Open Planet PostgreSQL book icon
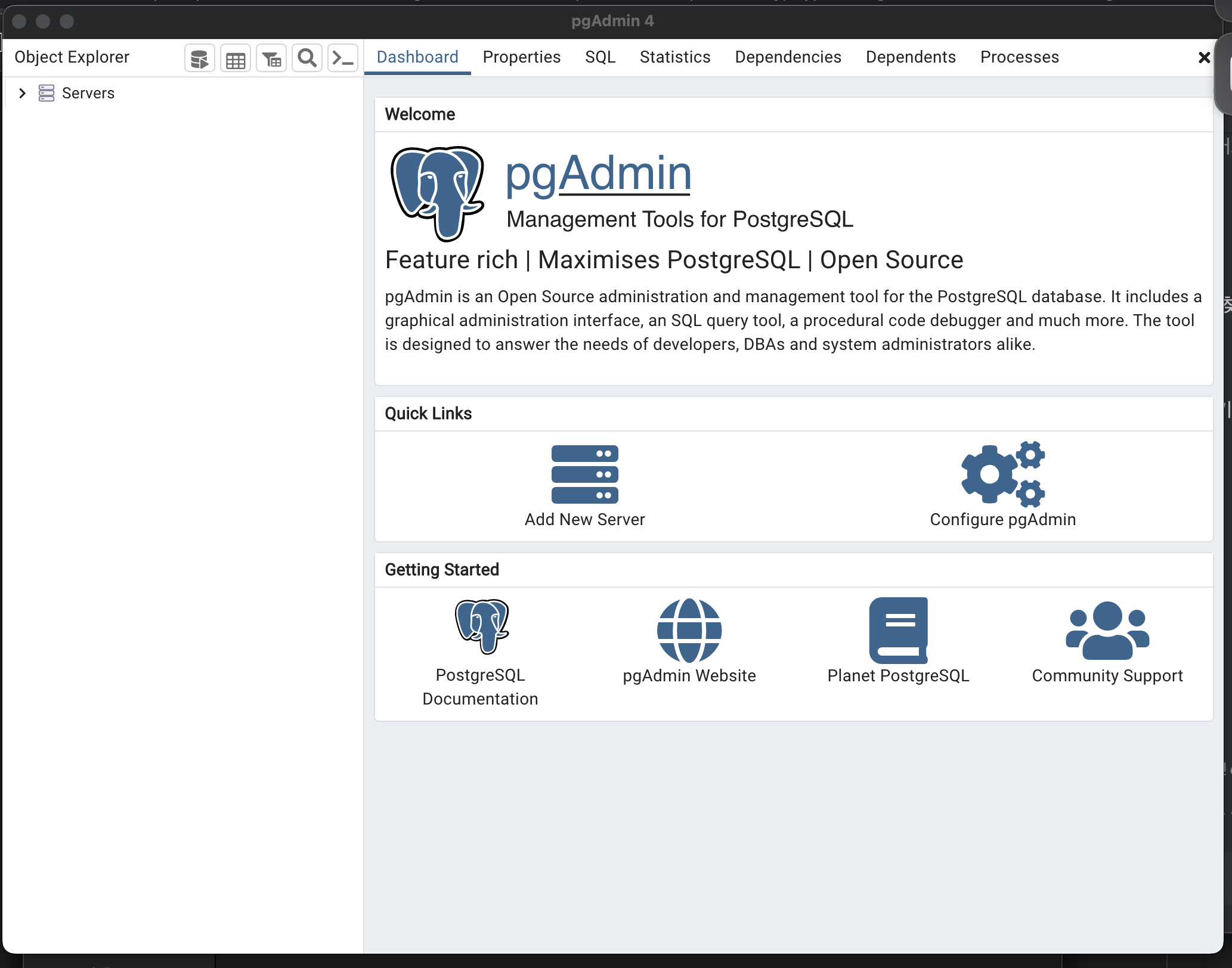The width and height of the screenshot is (1232, 968). pos(898,631)
